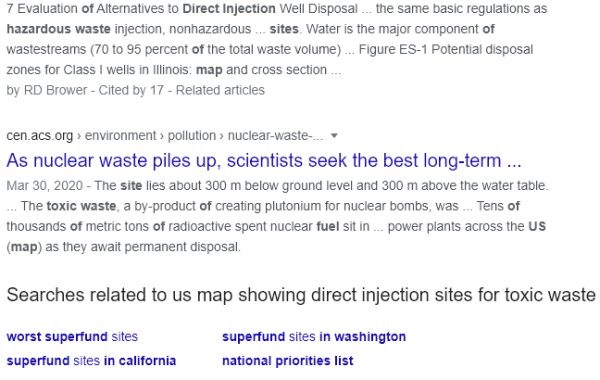This screenshot has width=600, height=380.
Task: Select the "superfund sites in washington" related search
Action: [x=314, y=337]
